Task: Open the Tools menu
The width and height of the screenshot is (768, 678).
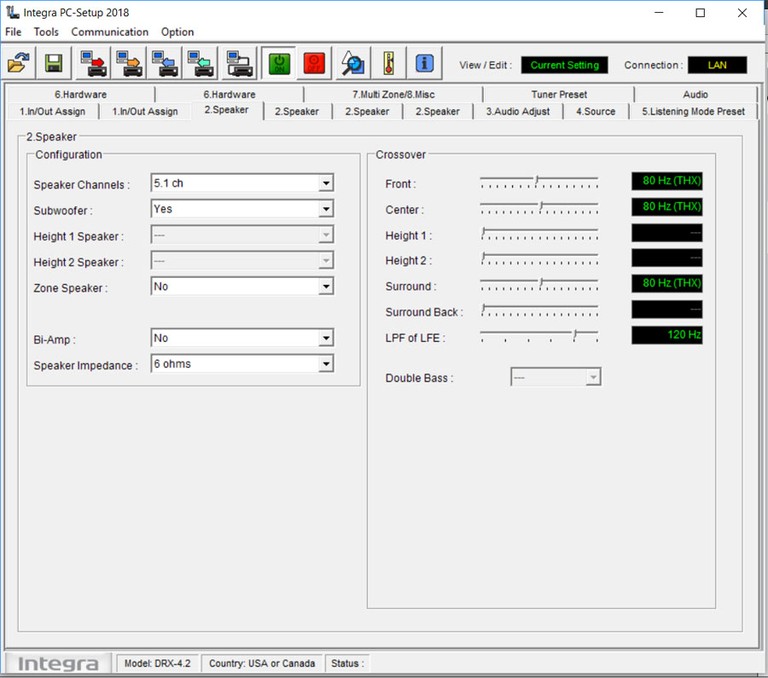Action: (x=46, y=32)
